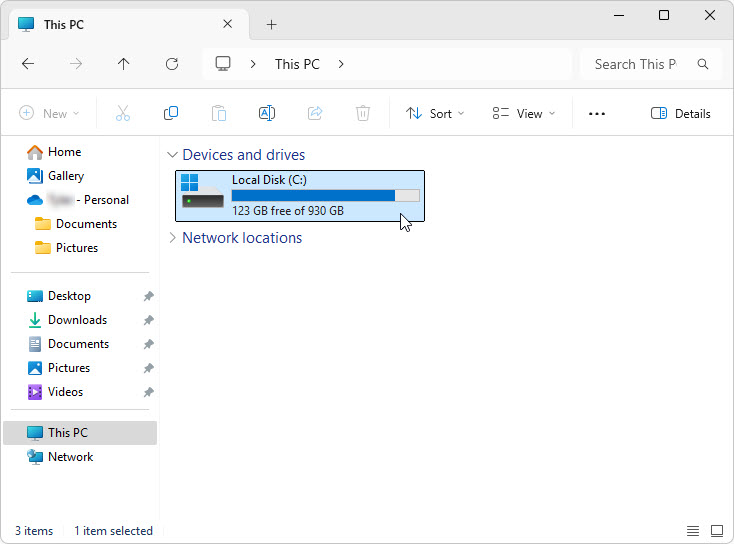
Task: Maximize the File Explorer window
Action: pos(664,15)
